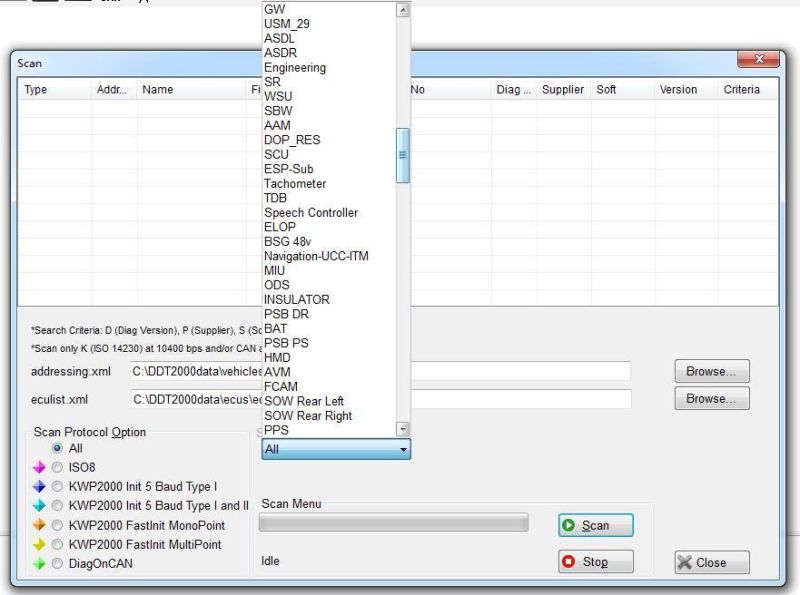Pick ASDL in the dropdown list
The height and width of the screenshot is (595, 800).
click(329, 38)
